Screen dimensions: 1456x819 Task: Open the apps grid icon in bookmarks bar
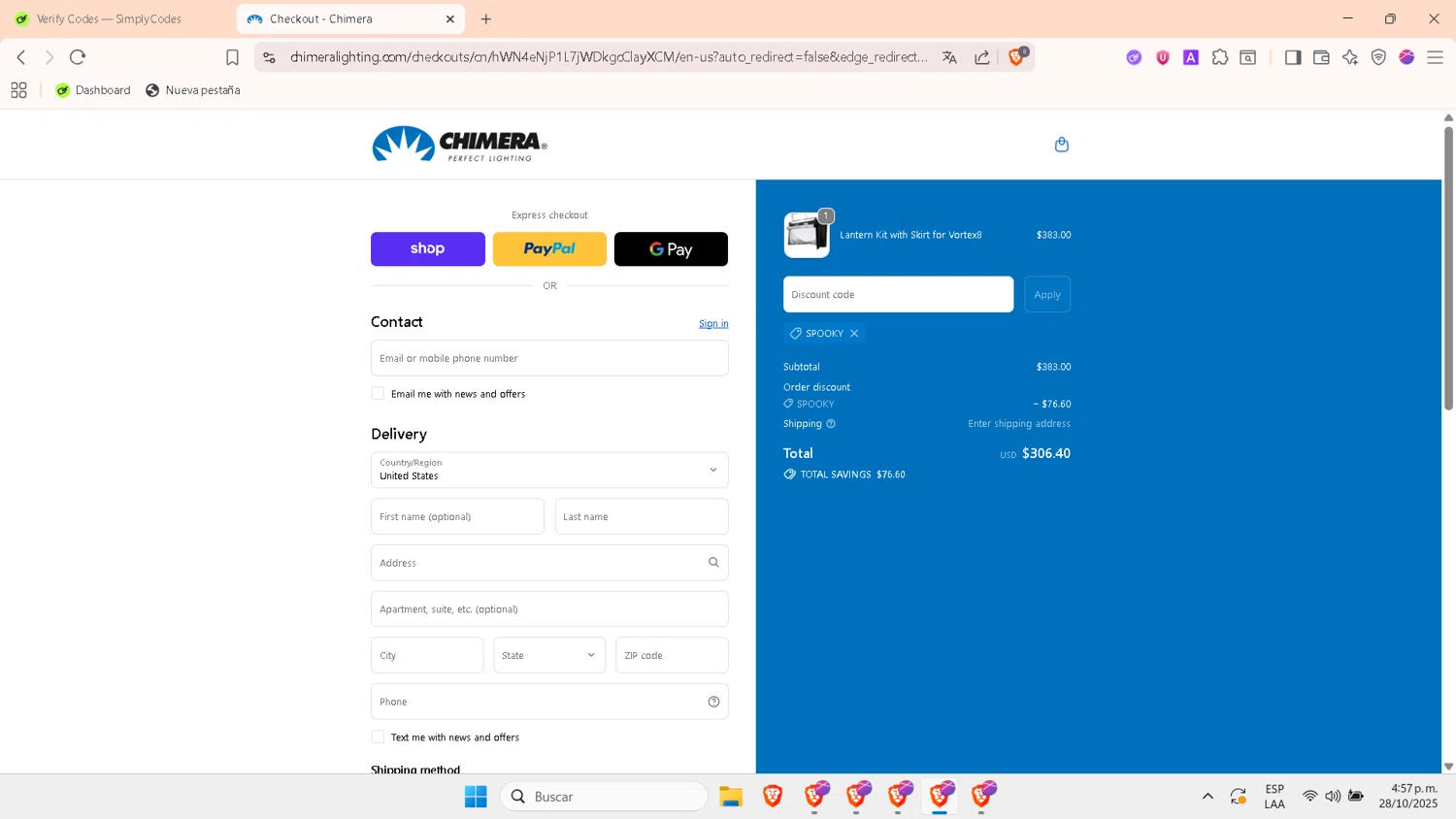(x=18, y=90)
